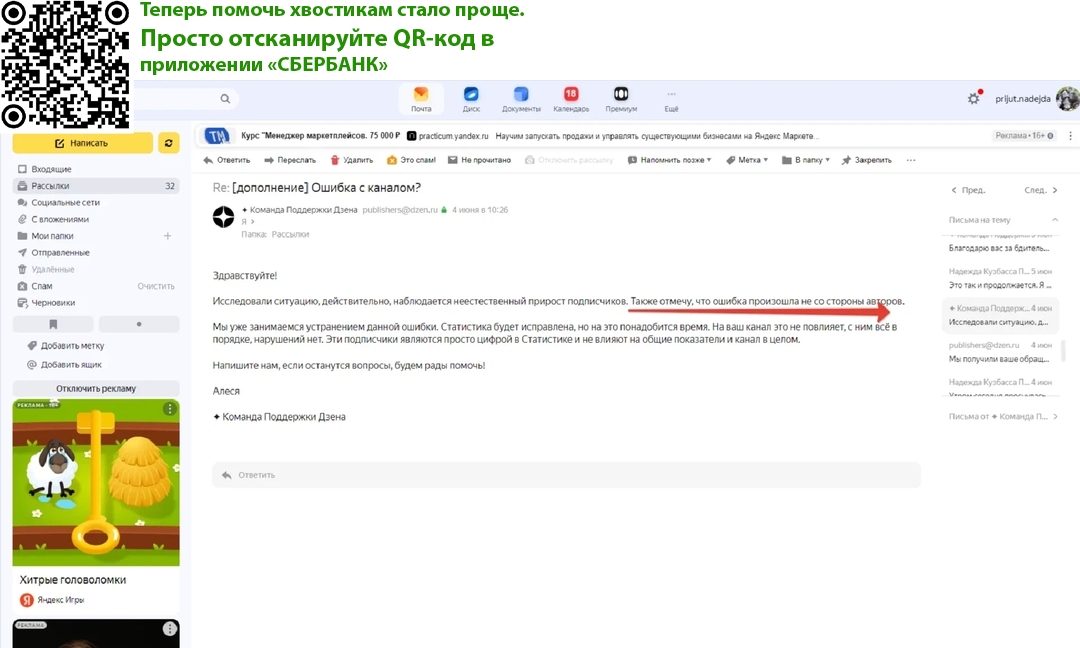The width and height of the screenshot is (1080, 648).
Task: Click the bookmark flag filter button
Action: (53, 324)
